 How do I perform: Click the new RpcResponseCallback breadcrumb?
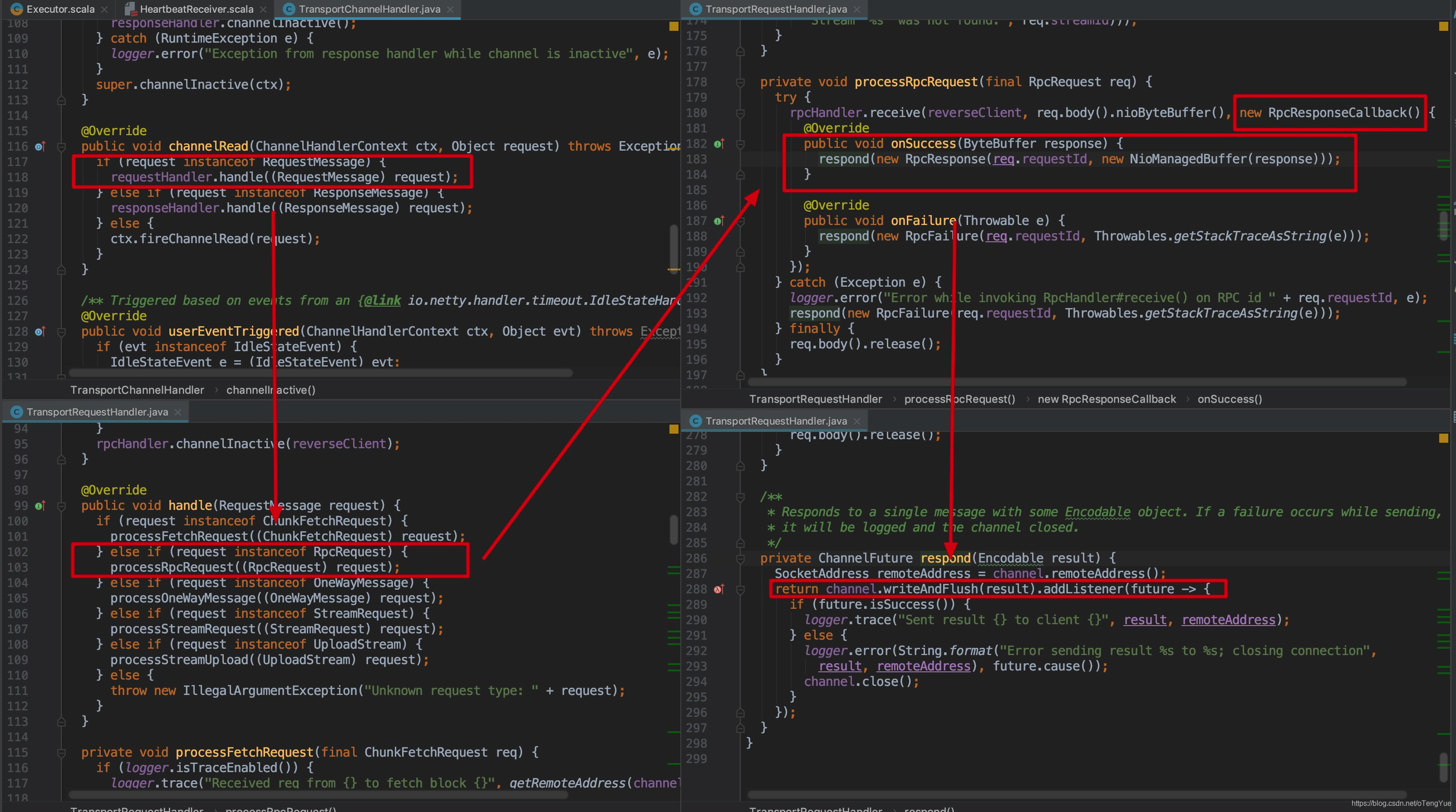[1106, 399]
